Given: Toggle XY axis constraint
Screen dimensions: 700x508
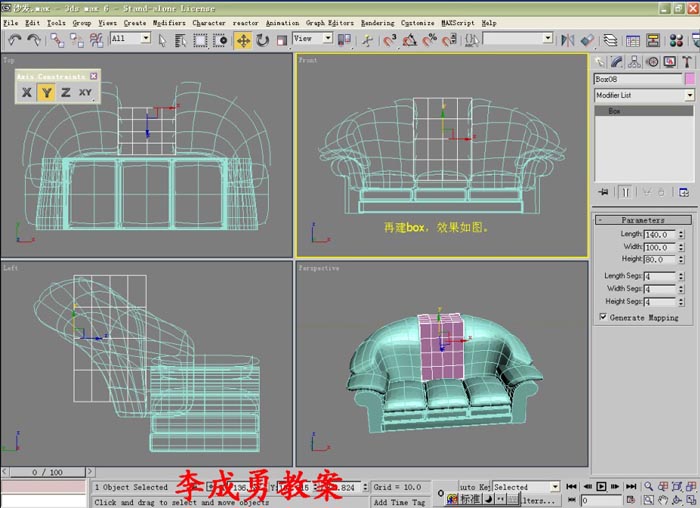Looking at the screenshot, I should (x=85, y=92).
